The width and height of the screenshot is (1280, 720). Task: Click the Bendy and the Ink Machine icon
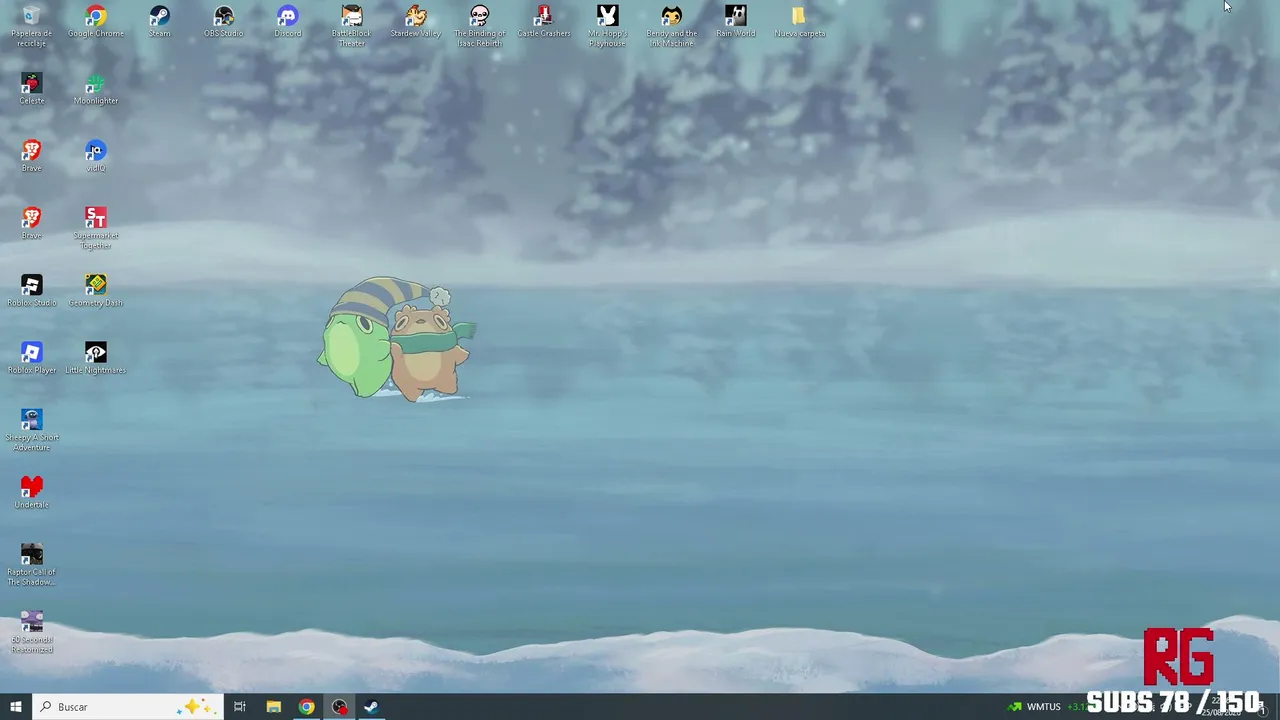coord(672,26)
